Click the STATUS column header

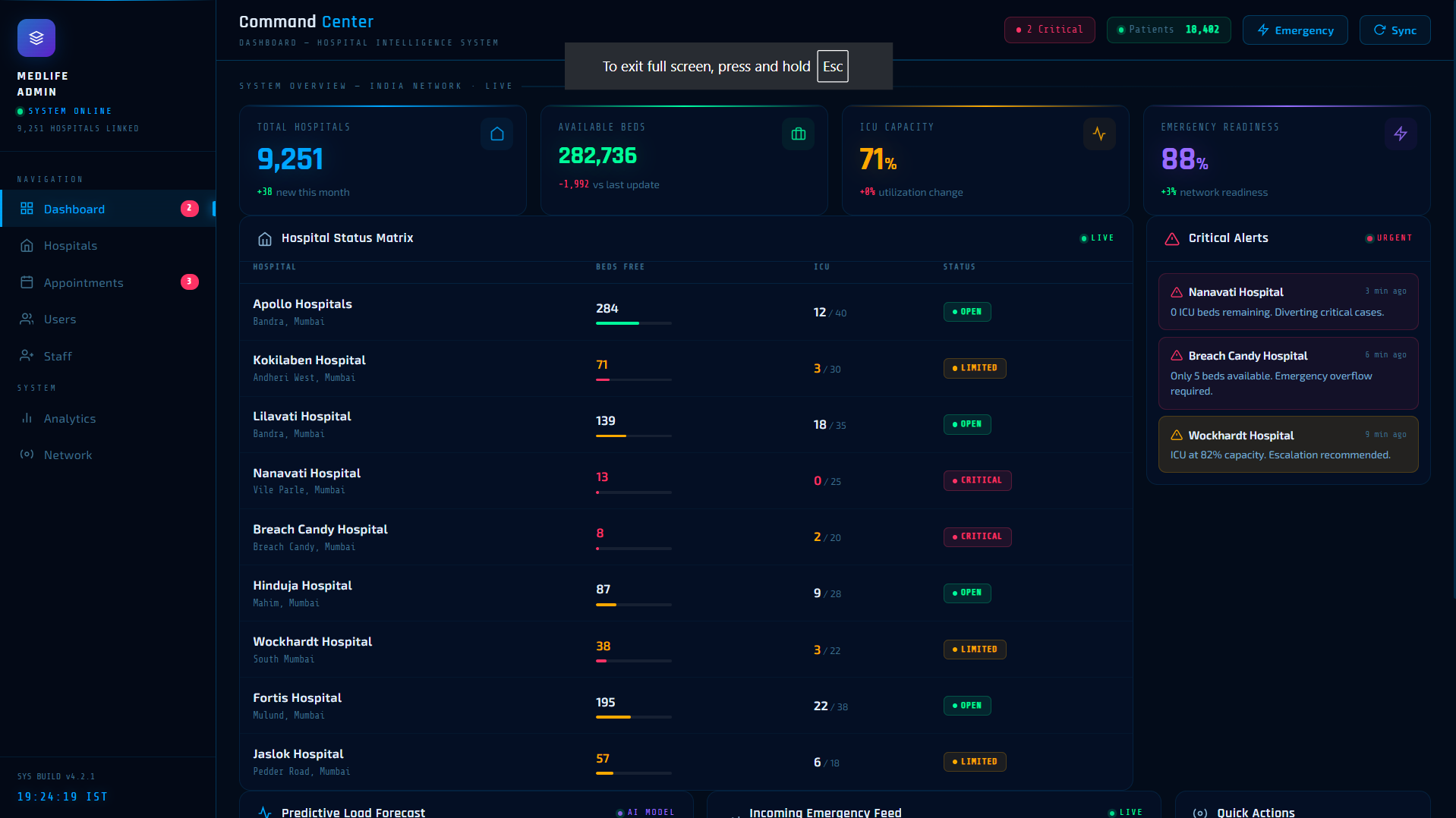960,267
